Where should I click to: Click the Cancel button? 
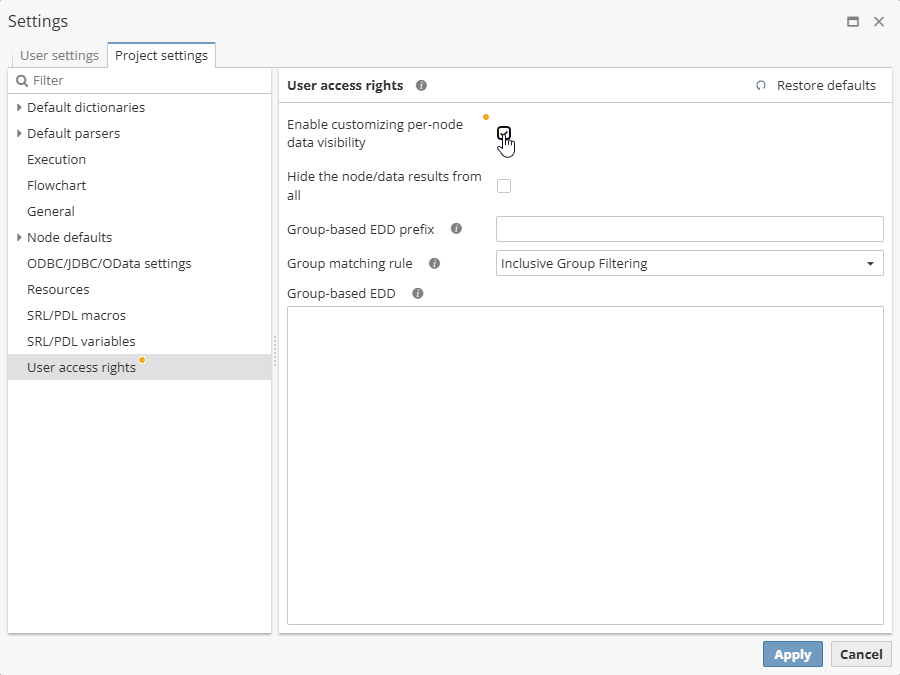[861, 654]
